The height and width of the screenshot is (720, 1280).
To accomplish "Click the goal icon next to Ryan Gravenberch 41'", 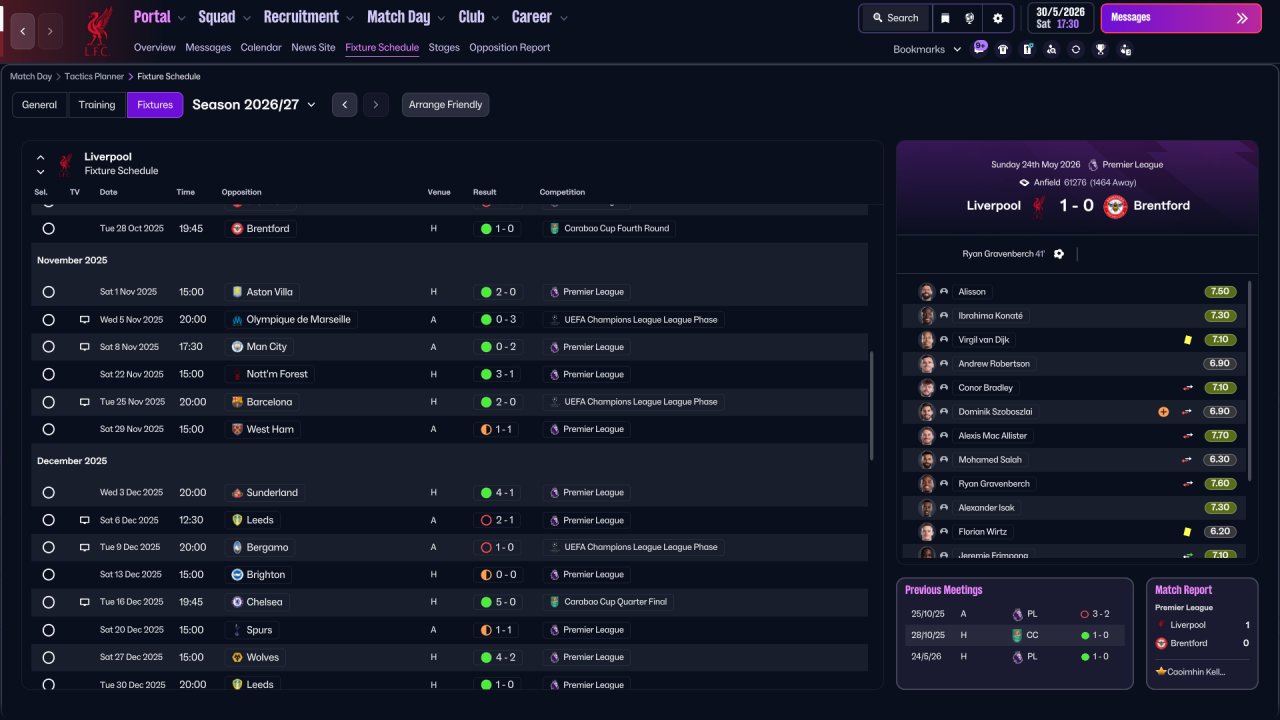I will pos(1059,254).
